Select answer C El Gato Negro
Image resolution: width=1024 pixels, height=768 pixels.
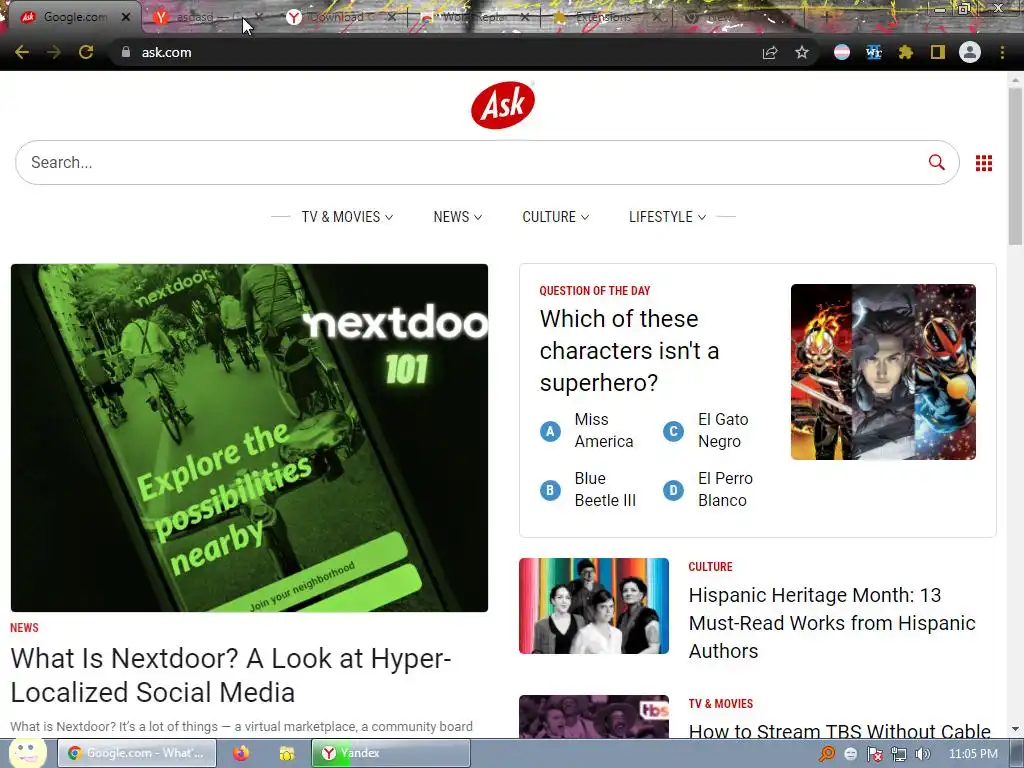706,430
